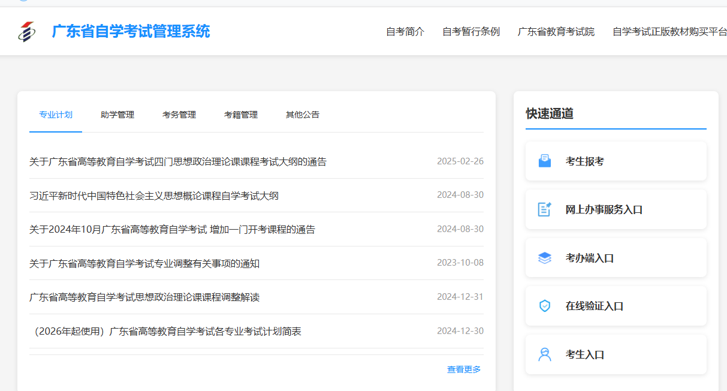Switch to the 专业计划 tab
The width and height of the screenshot is (727, 391).
[56, 115]
